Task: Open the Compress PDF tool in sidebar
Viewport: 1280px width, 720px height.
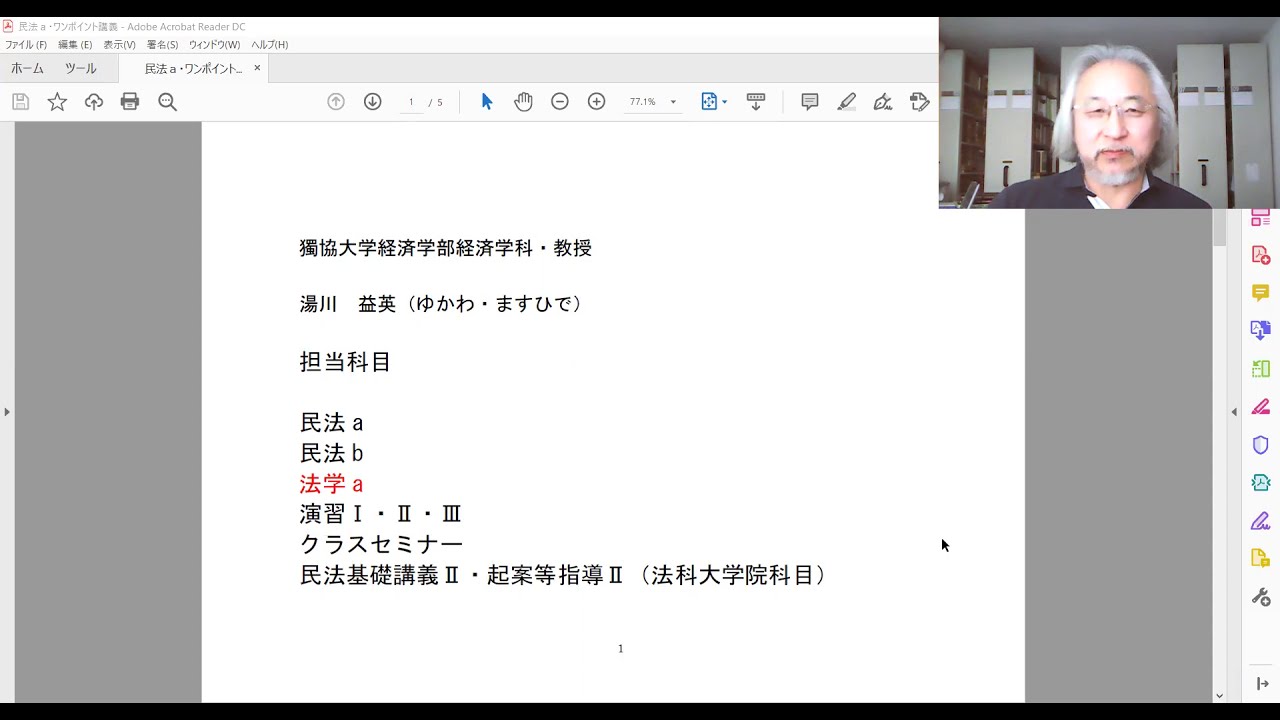Action: (x=1261, y=483)
